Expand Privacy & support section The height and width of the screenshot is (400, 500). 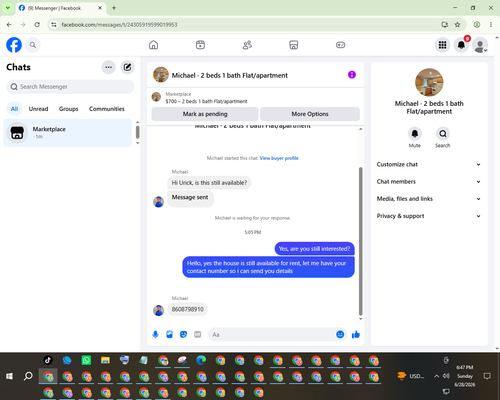(429, 216)
